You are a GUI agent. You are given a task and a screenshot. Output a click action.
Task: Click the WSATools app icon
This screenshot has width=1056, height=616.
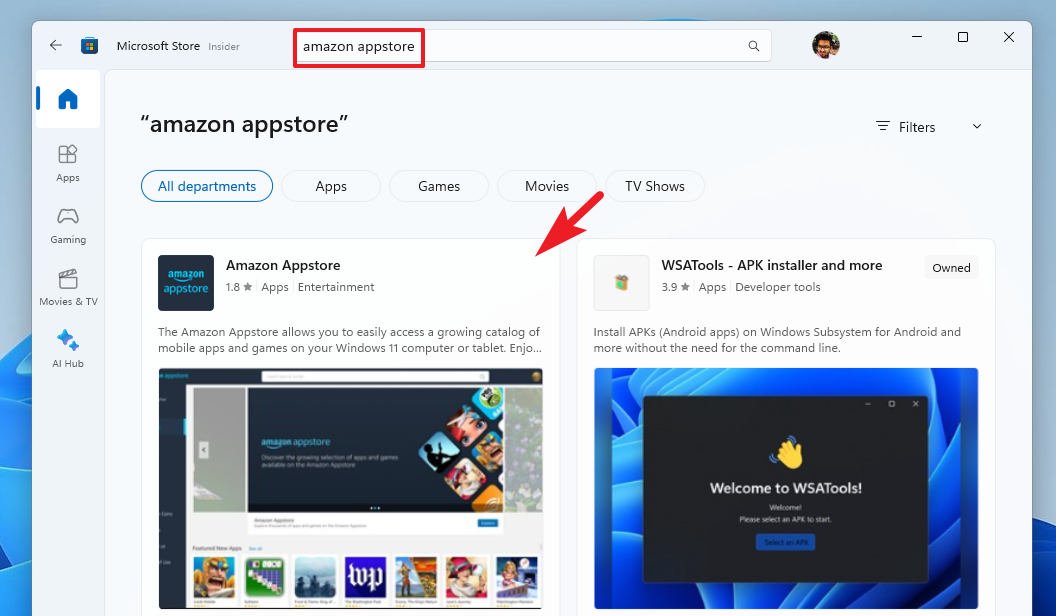[x=621, y=283]
